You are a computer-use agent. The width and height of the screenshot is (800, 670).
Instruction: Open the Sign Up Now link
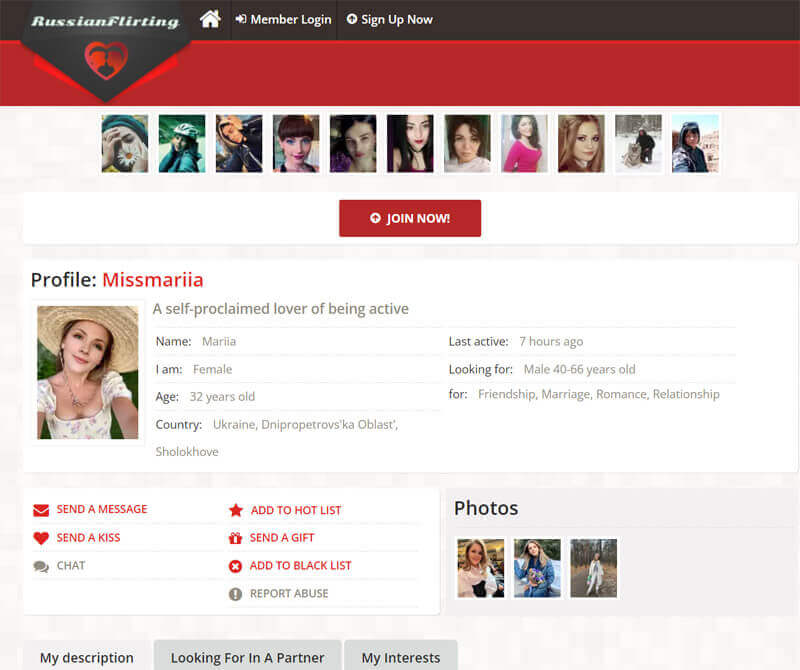point(389,19)
